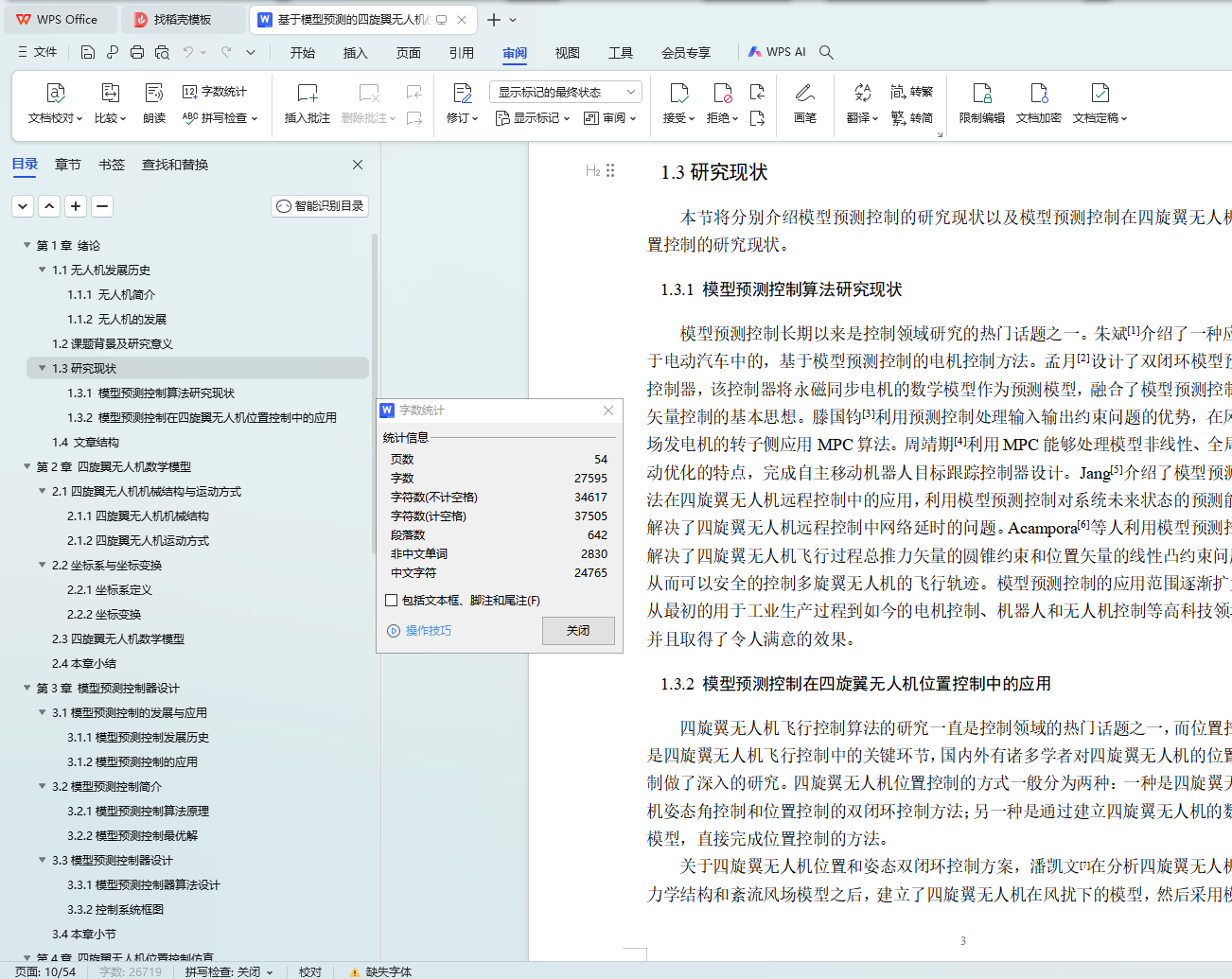Click the 文档校对 document proofread icon

[56, 93]
